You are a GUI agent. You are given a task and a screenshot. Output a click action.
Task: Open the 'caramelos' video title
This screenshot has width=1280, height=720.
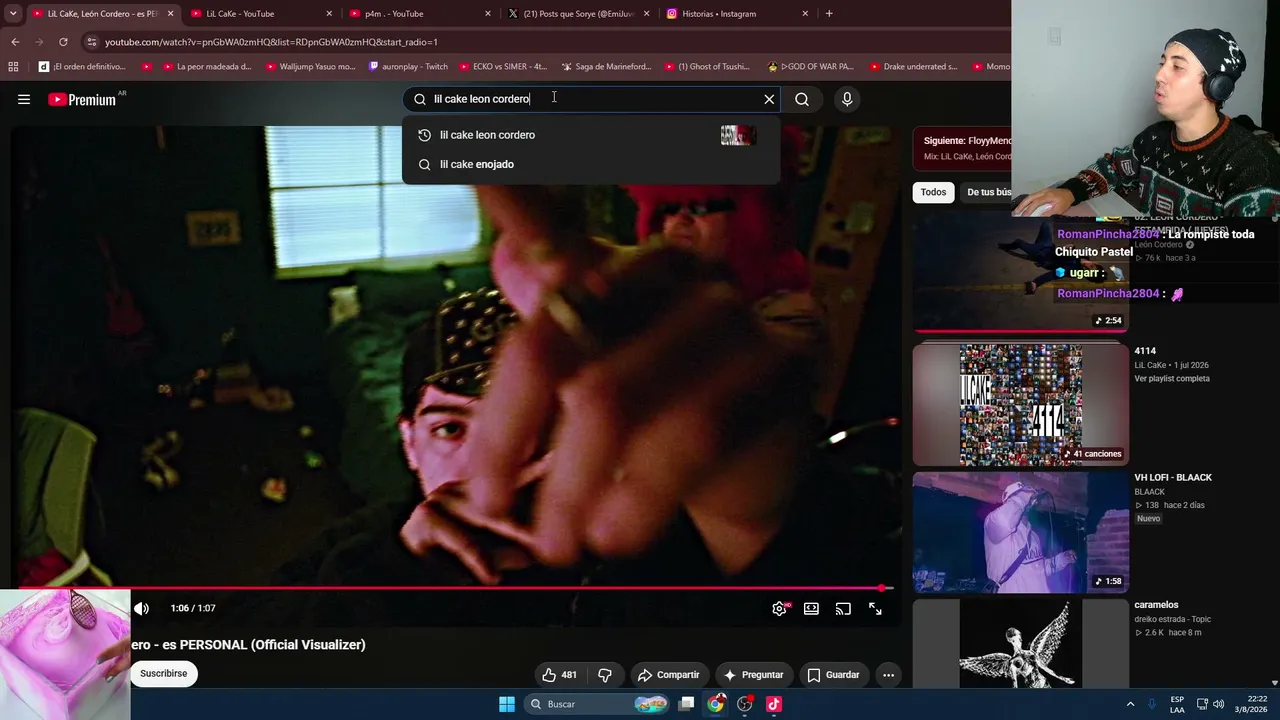[1156, 605]
